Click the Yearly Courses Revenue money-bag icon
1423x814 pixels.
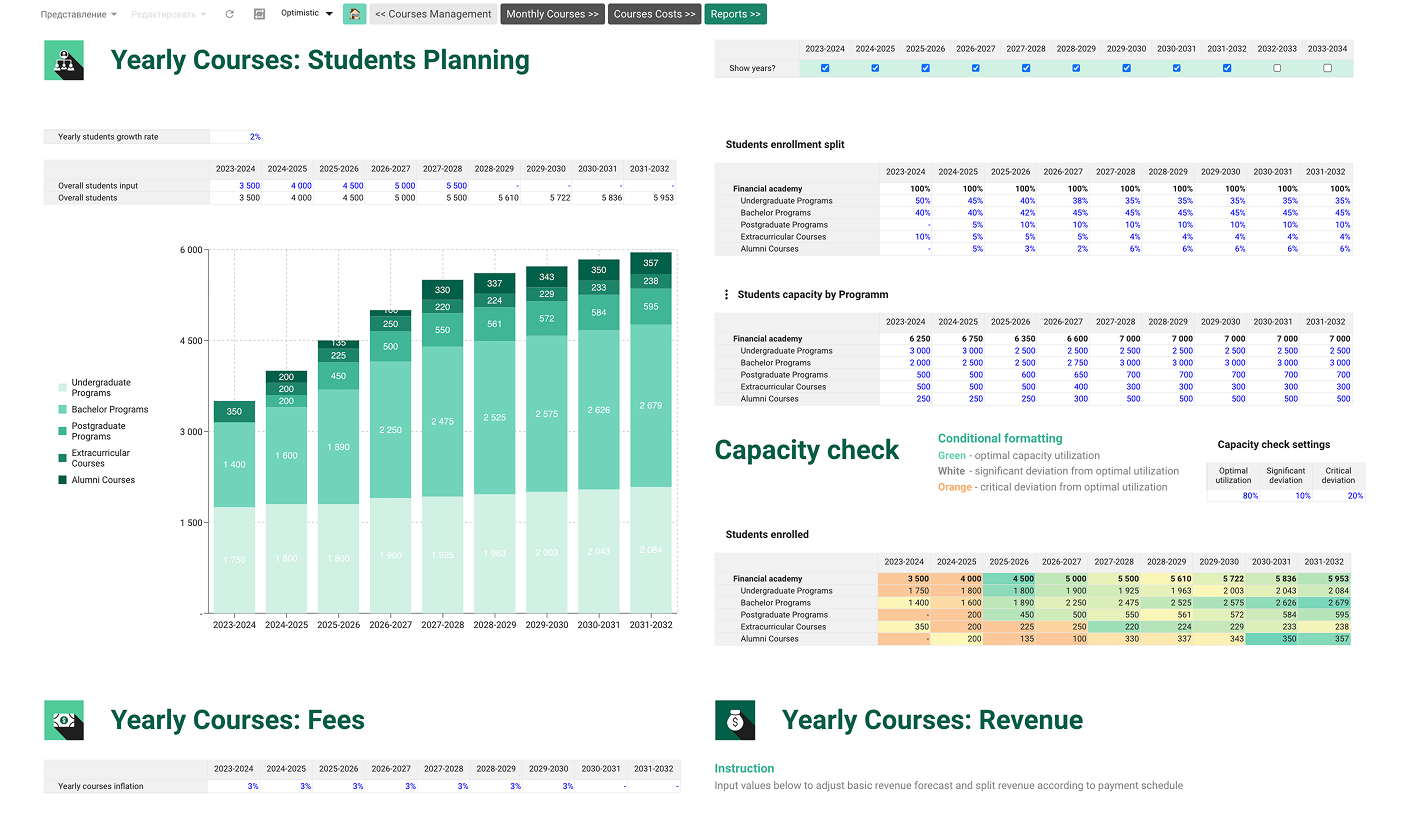point(735,720)
